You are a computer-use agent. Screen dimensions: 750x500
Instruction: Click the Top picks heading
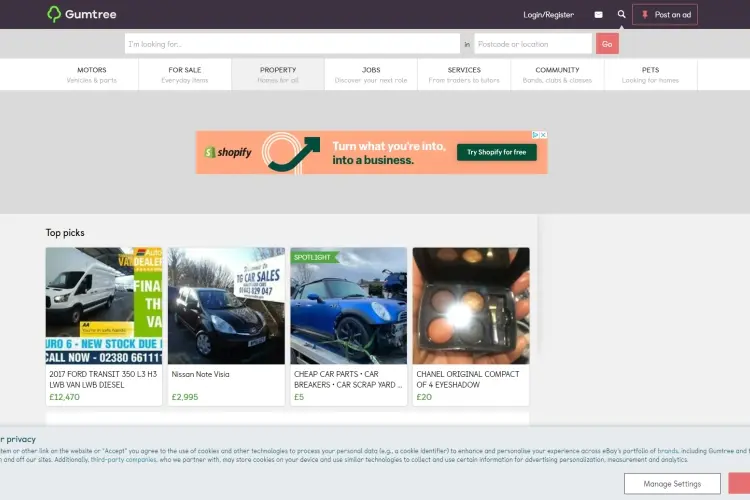pos(65,233)
